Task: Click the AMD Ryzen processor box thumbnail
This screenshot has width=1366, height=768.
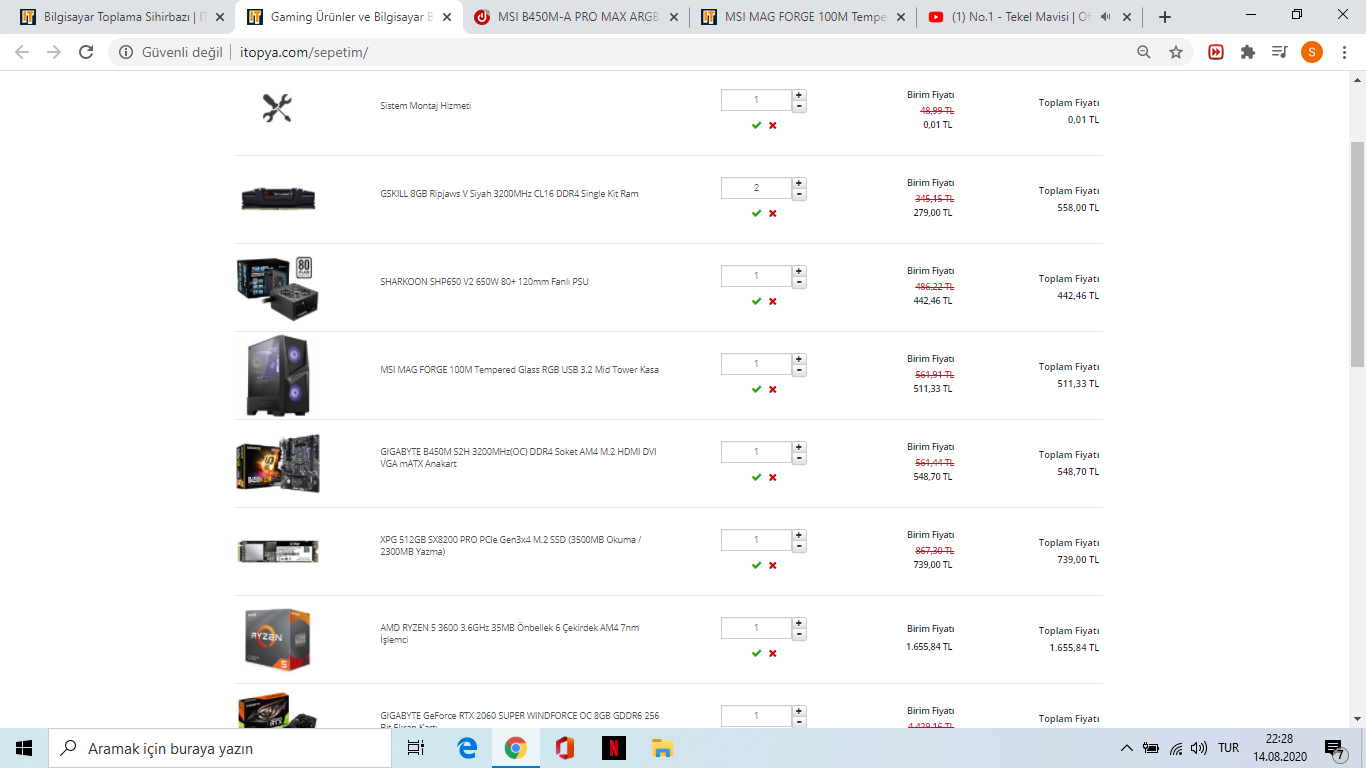Action: tap(278, 639)
